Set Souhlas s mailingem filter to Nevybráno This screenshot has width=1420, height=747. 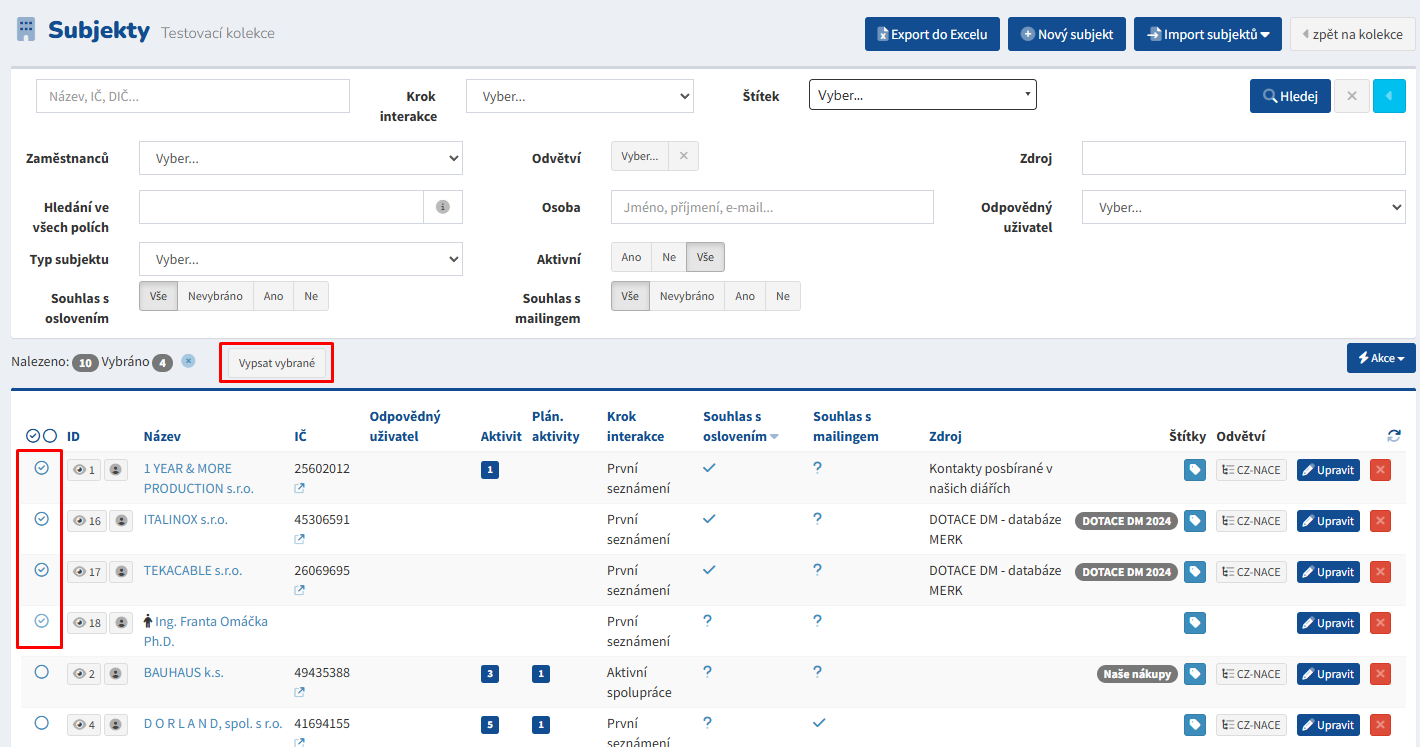(x=686, y=296)
